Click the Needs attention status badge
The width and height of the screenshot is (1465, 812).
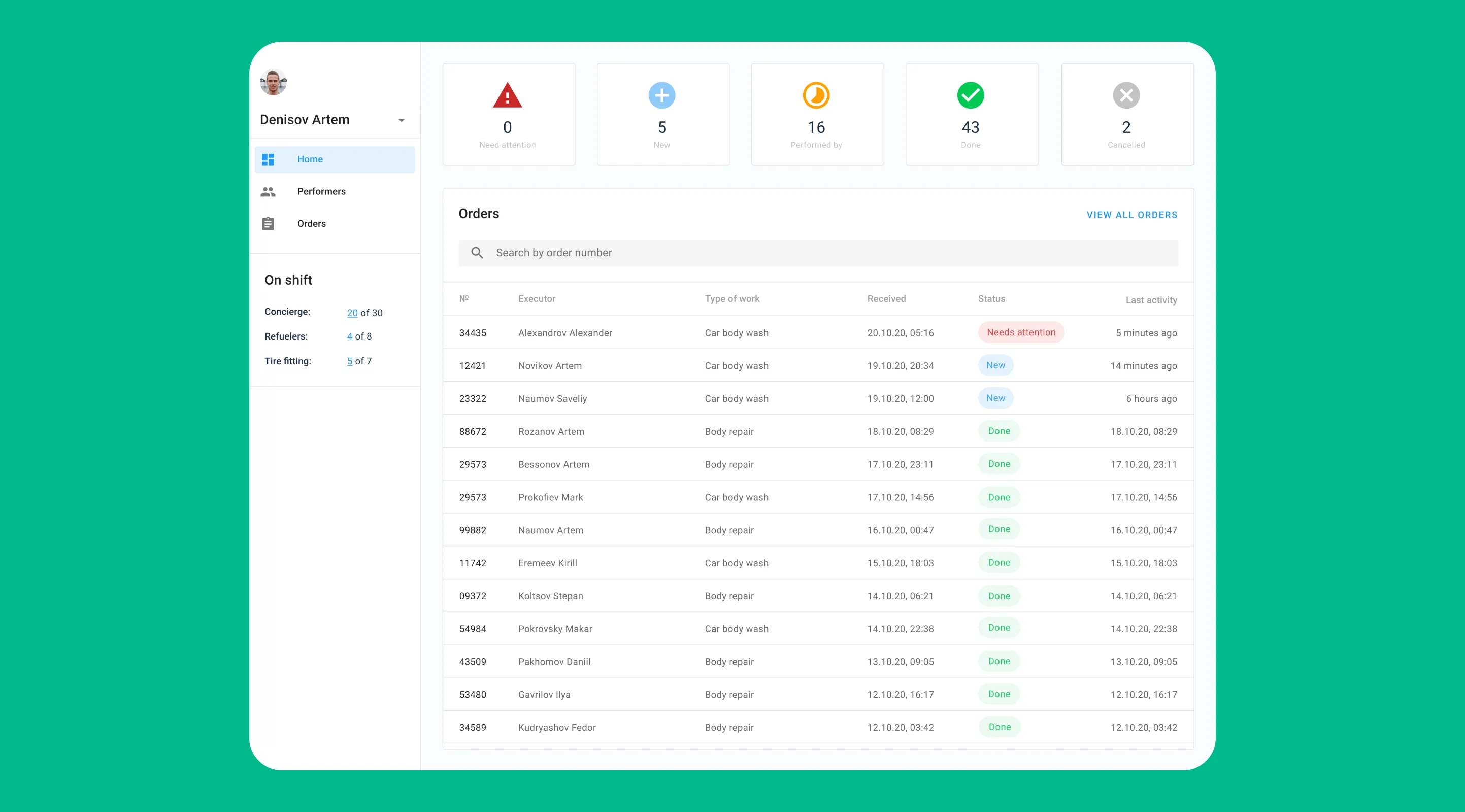point(1021,332)
